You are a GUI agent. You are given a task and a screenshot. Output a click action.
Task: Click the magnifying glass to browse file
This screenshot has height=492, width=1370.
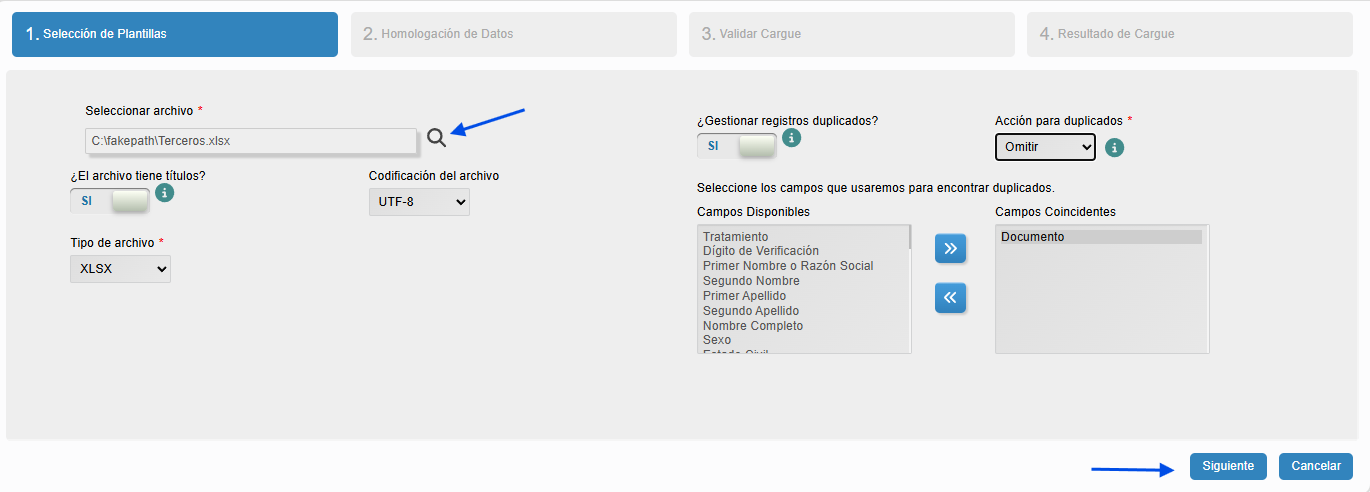[436, 138]
